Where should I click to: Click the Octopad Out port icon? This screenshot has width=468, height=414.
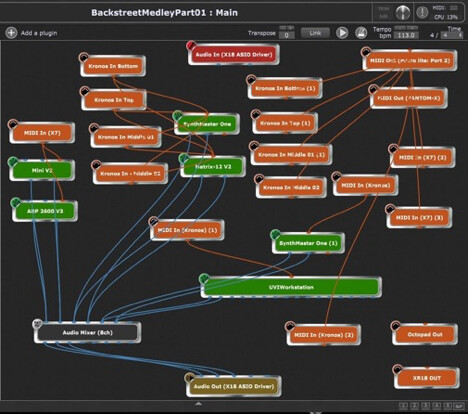[396, 325]
